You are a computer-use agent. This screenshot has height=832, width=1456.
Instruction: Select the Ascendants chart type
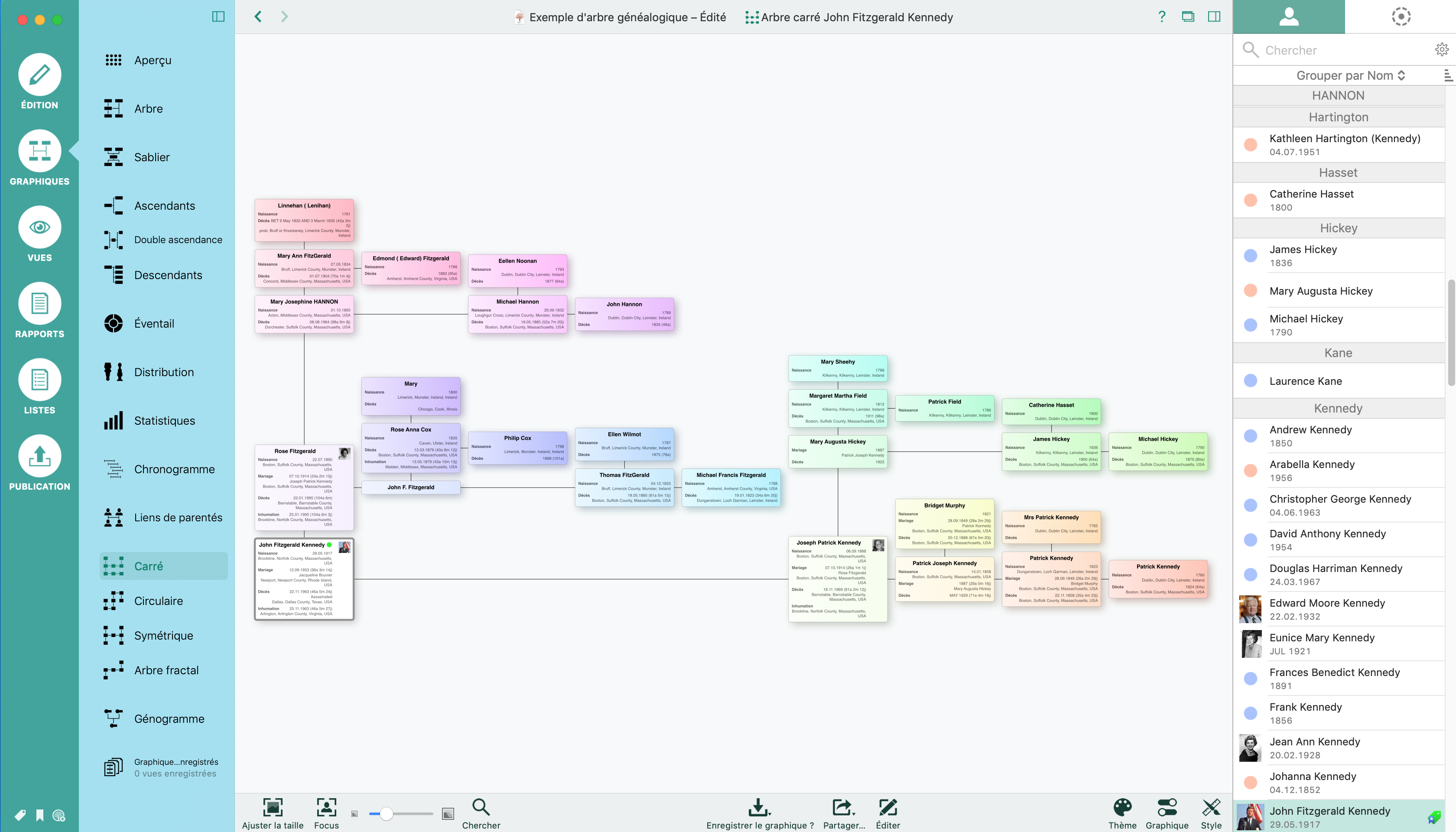(x=163, y=206)
